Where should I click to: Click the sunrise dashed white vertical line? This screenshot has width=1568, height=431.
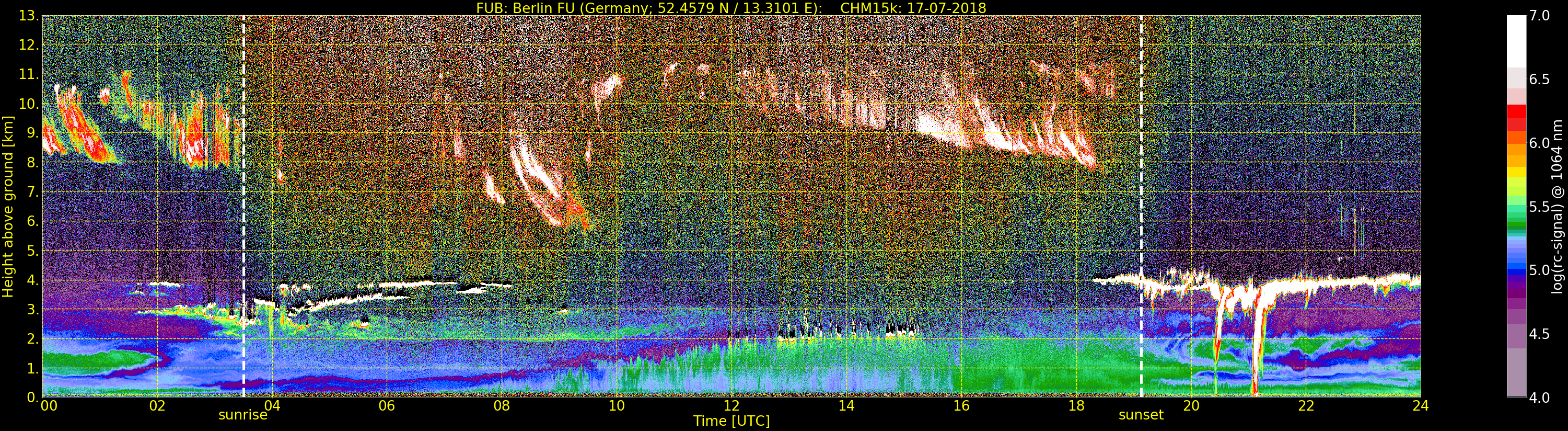point(243,206)
